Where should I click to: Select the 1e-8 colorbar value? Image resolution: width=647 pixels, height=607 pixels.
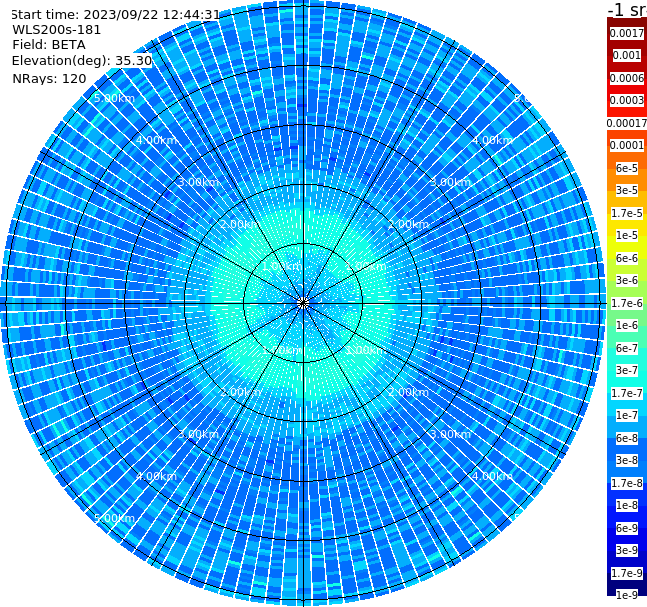[627, 505]
